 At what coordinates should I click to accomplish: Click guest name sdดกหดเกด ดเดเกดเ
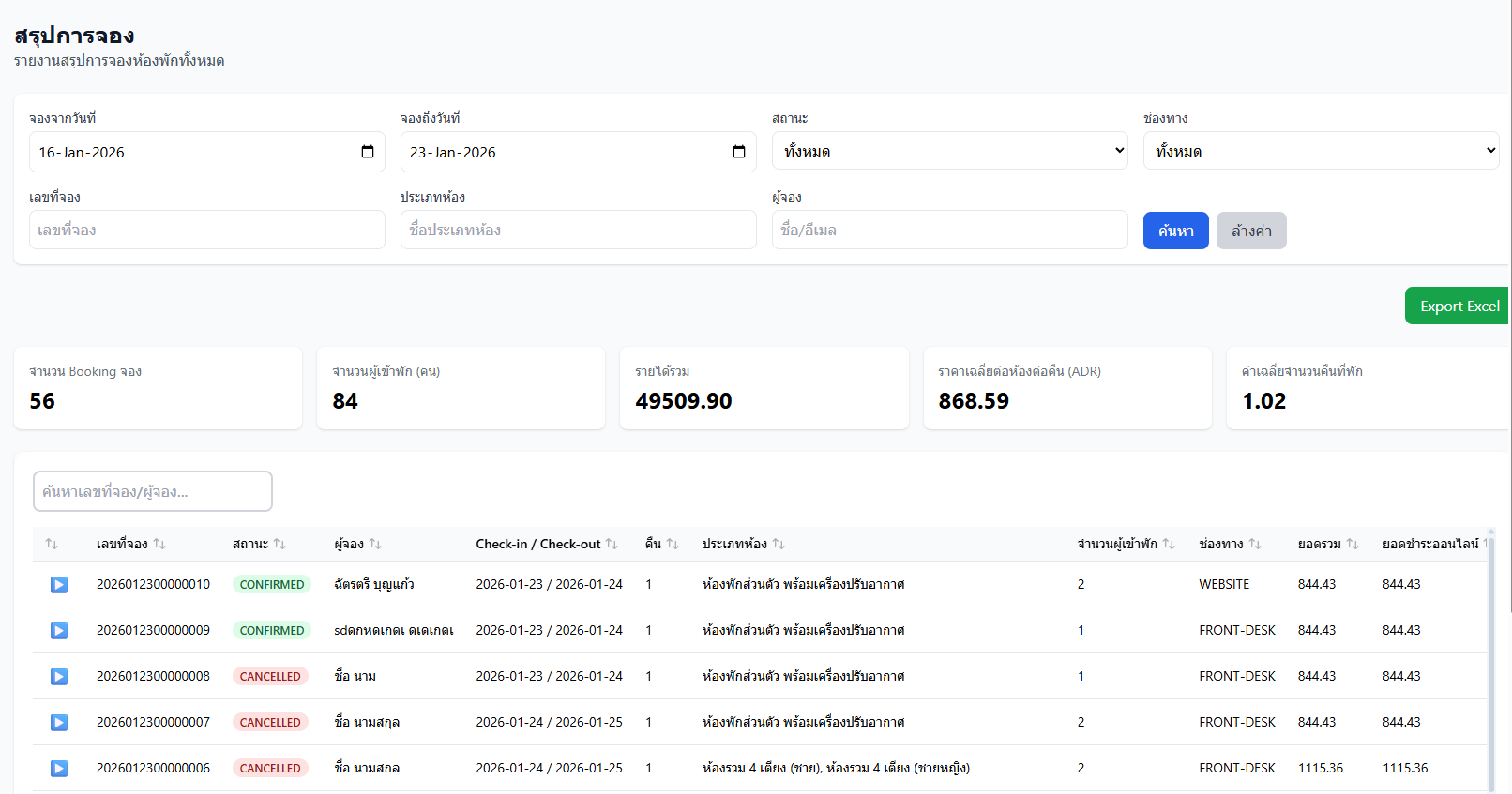click(x=394, y=630)
